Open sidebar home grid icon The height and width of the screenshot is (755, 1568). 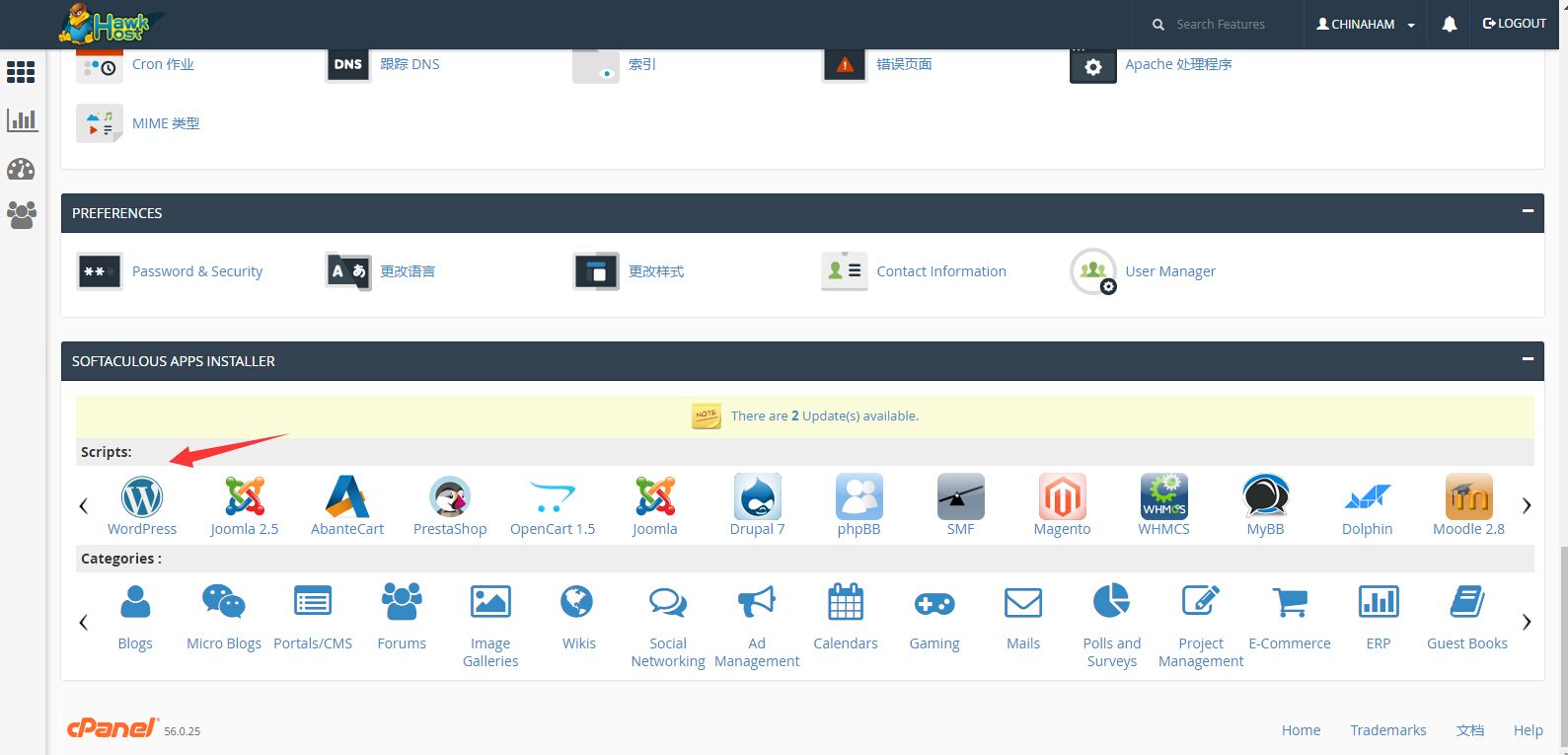pyautogui.click(x=21, y=72)
